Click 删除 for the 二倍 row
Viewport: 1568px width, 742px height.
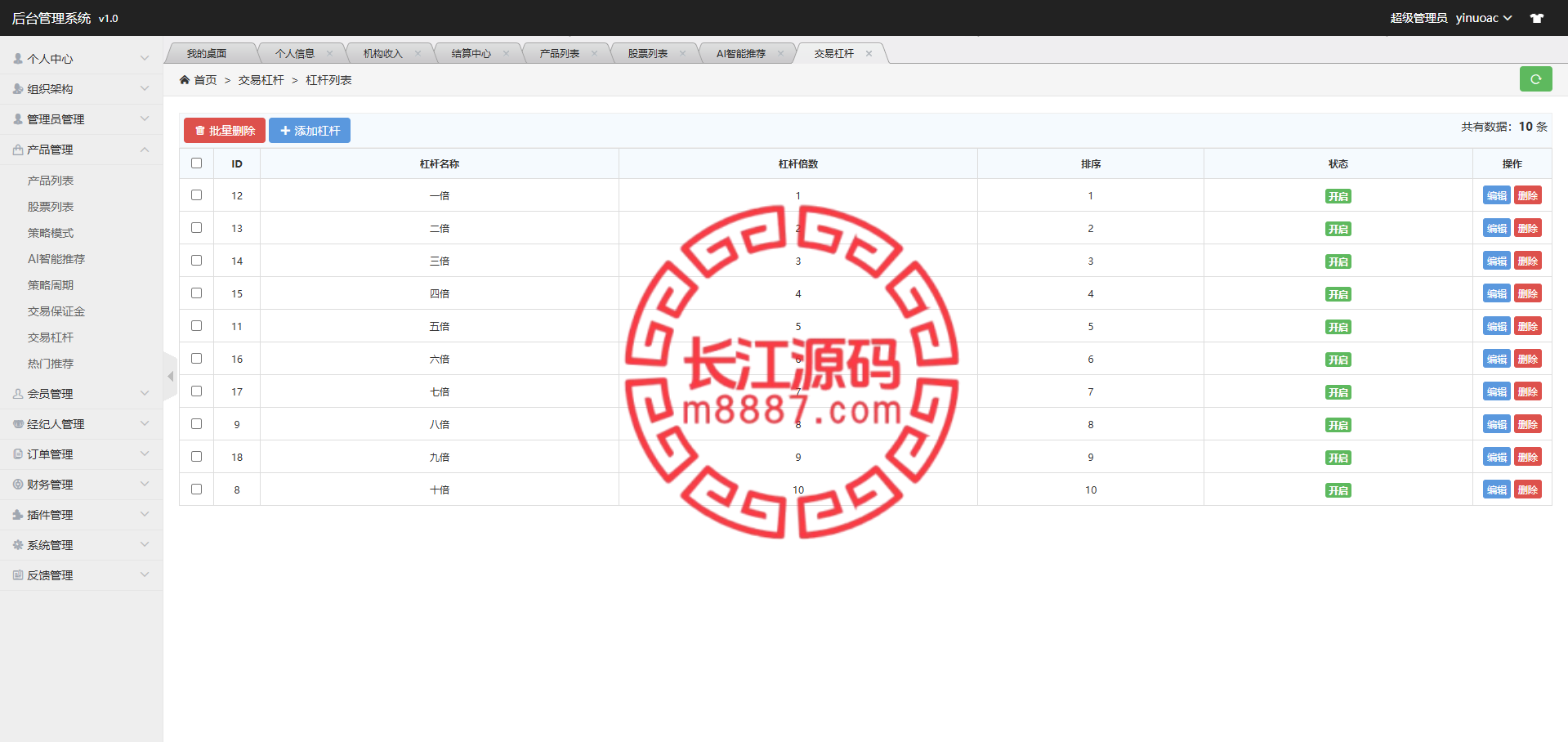[x=1528, y=228]
